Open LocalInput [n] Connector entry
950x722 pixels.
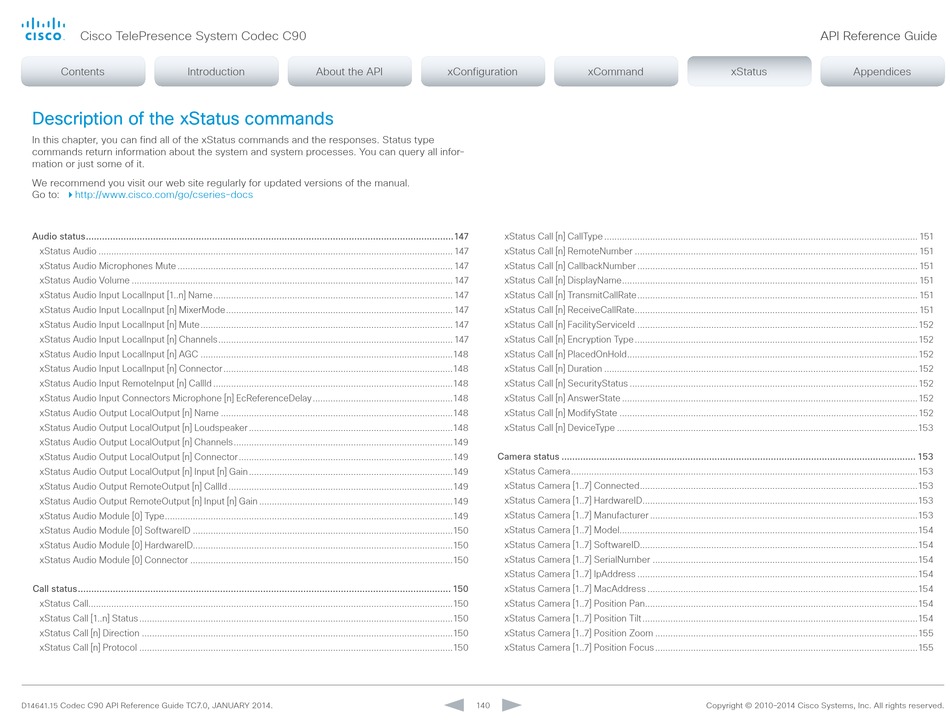coord(254,369)
